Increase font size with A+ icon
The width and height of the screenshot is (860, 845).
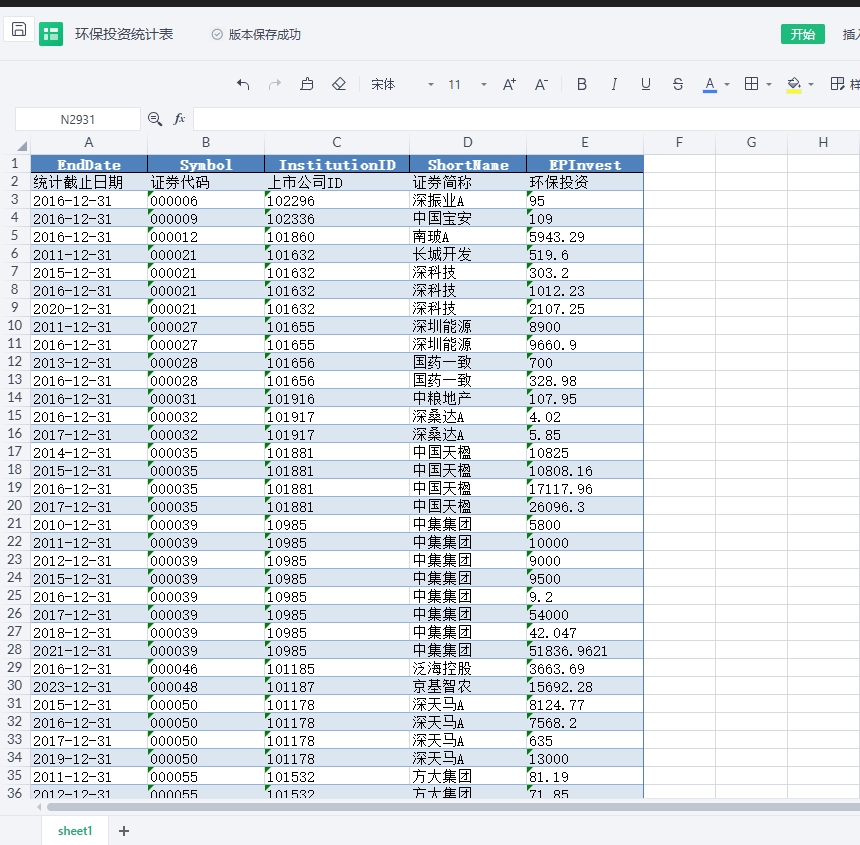coord(509,85)
